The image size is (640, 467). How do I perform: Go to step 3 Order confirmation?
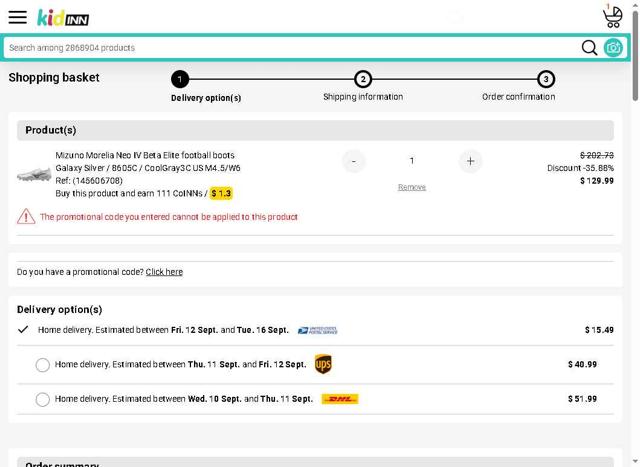(546, 79)
